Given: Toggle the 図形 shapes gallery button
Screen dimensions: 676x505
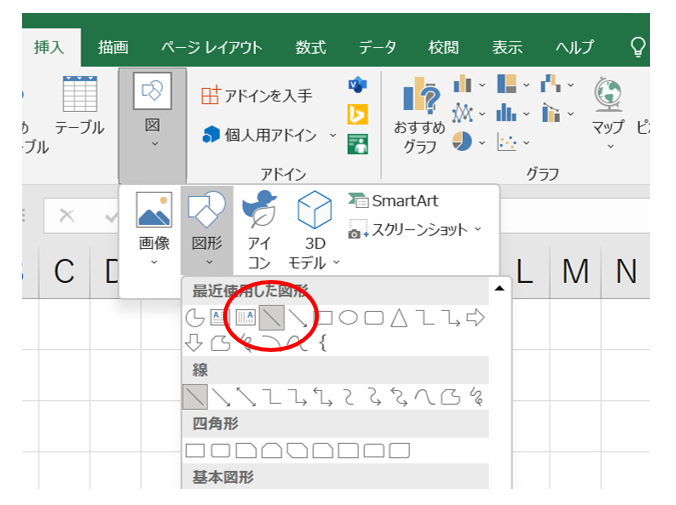Looking at the screenshot, I should pos(207,229).
